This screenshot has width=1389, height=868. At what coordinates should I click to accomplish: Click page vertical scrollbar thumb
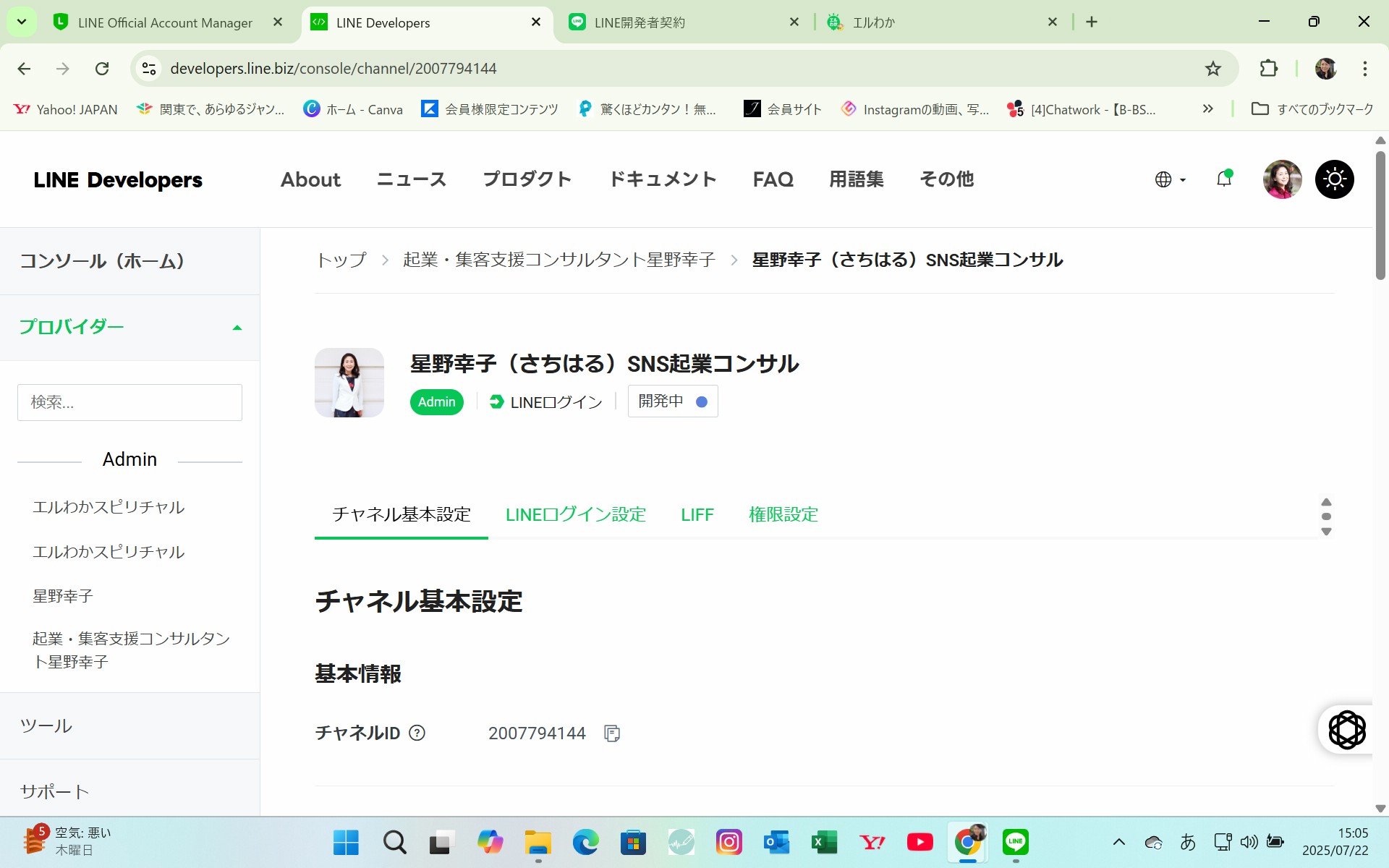coord(1380,215)
